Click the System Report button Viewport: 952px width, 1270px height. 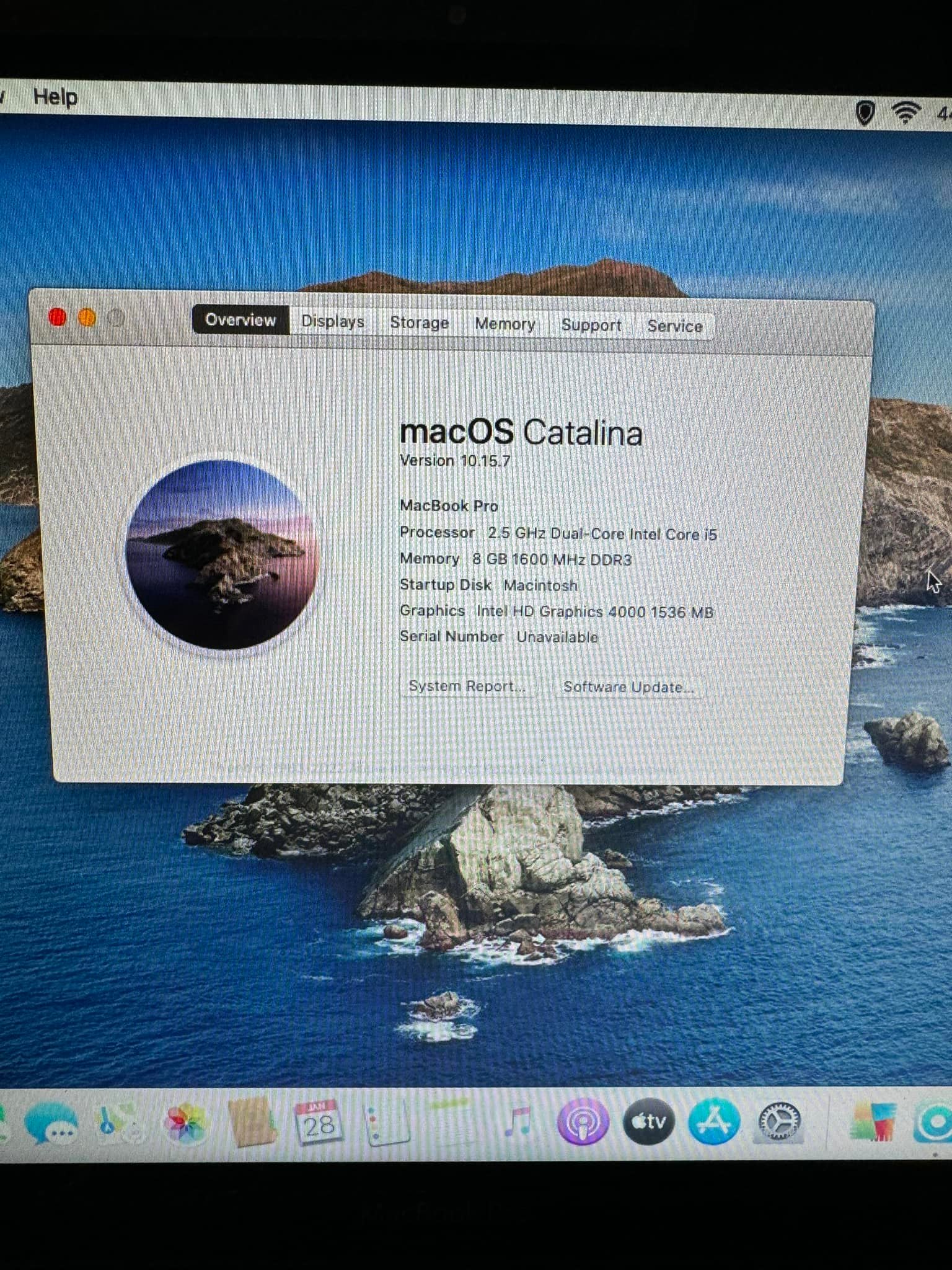coord(467,686)
